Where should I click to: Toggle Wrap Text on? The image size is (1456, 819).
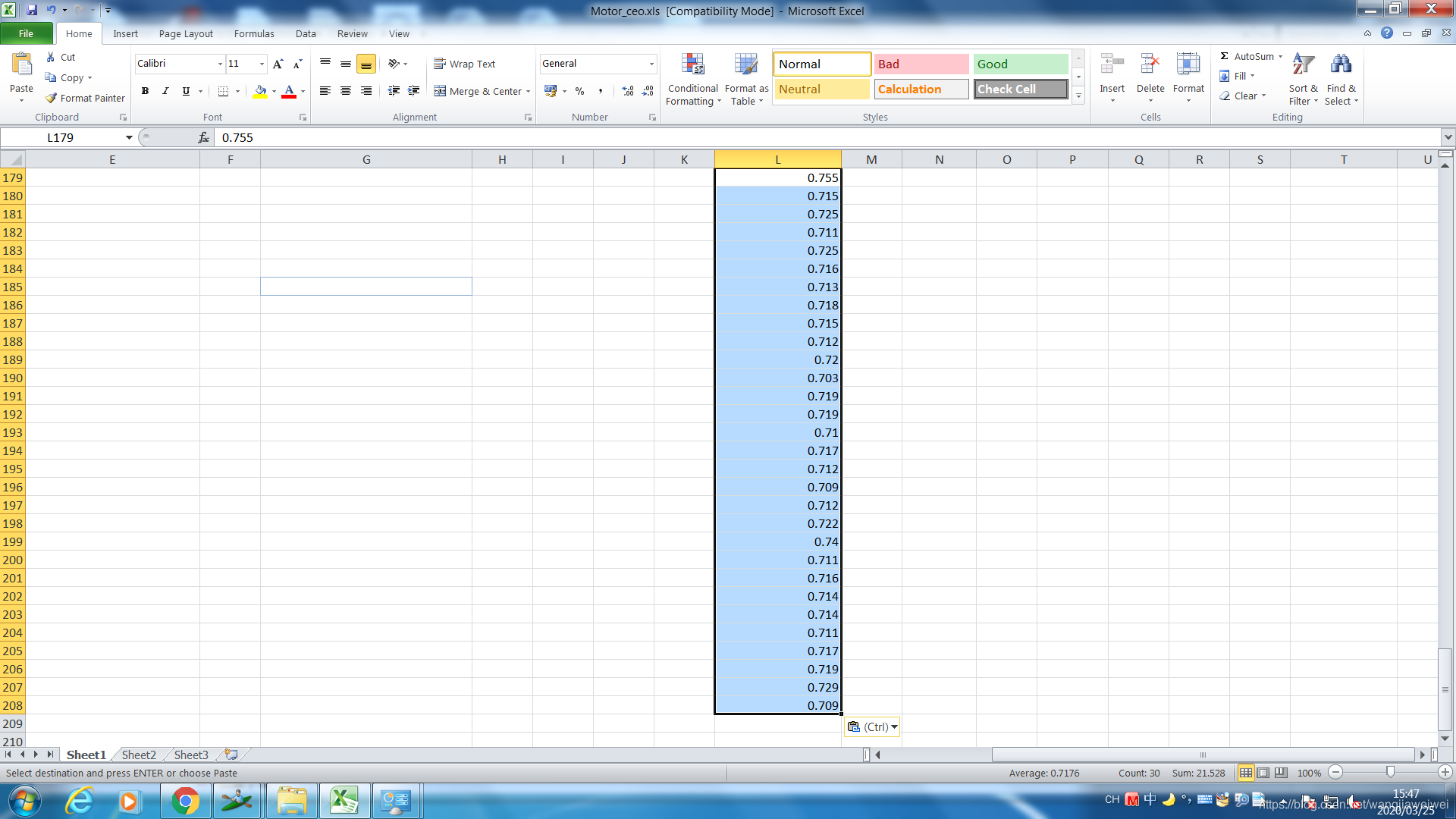pyautogui.click(x=465, y=64)
